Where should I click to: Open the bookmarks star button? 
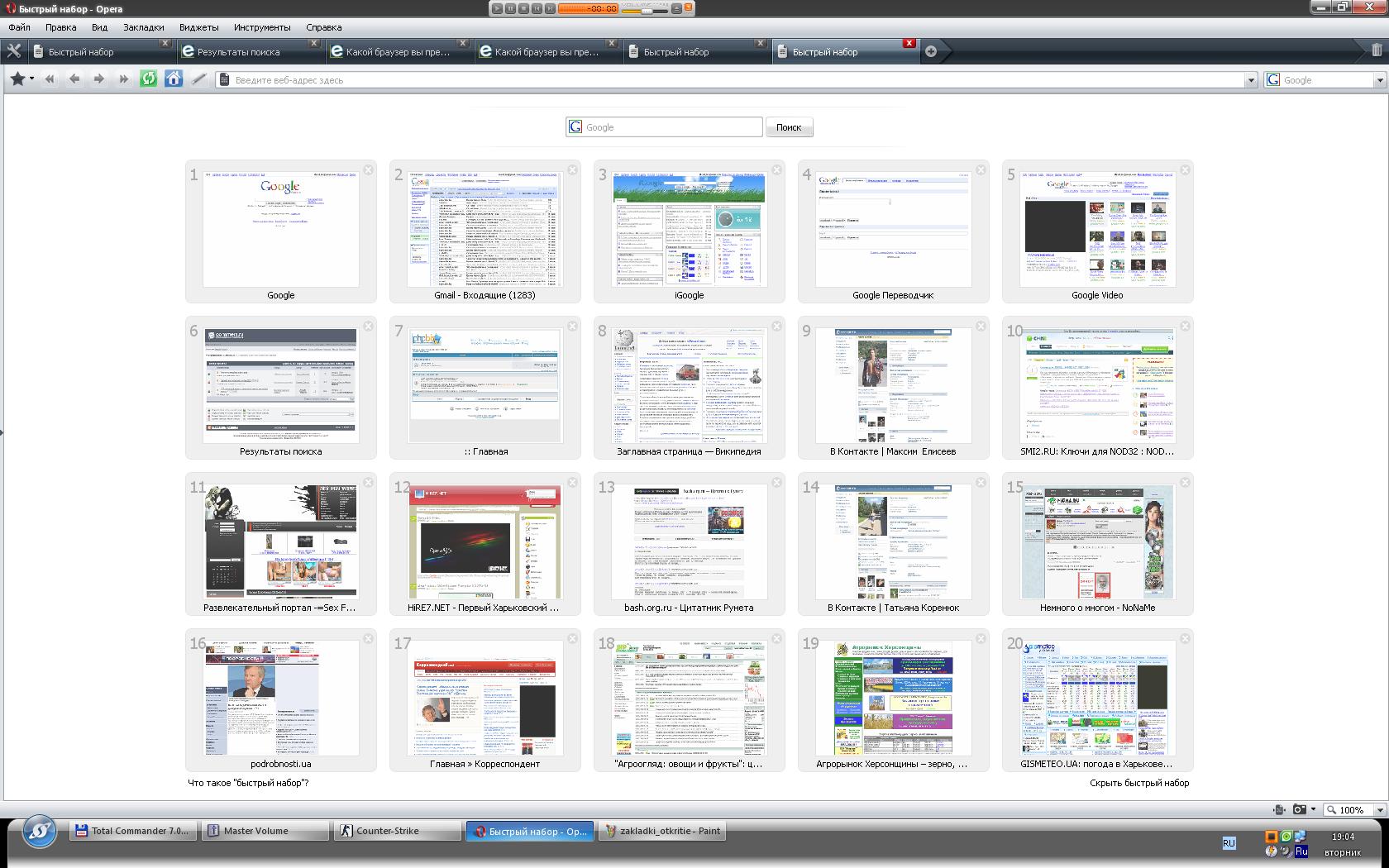[x=17, y=79]
